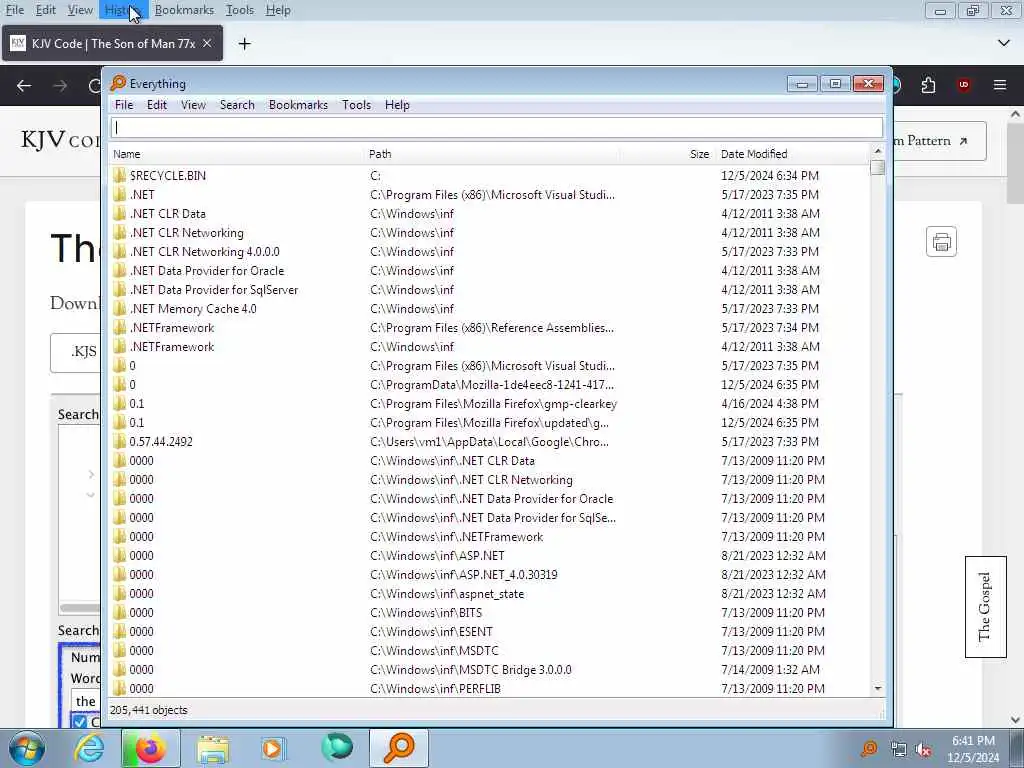This screenshot has height=768, width=1024.
Task: Open Firefox File menu
Action: tap(14, 10)
